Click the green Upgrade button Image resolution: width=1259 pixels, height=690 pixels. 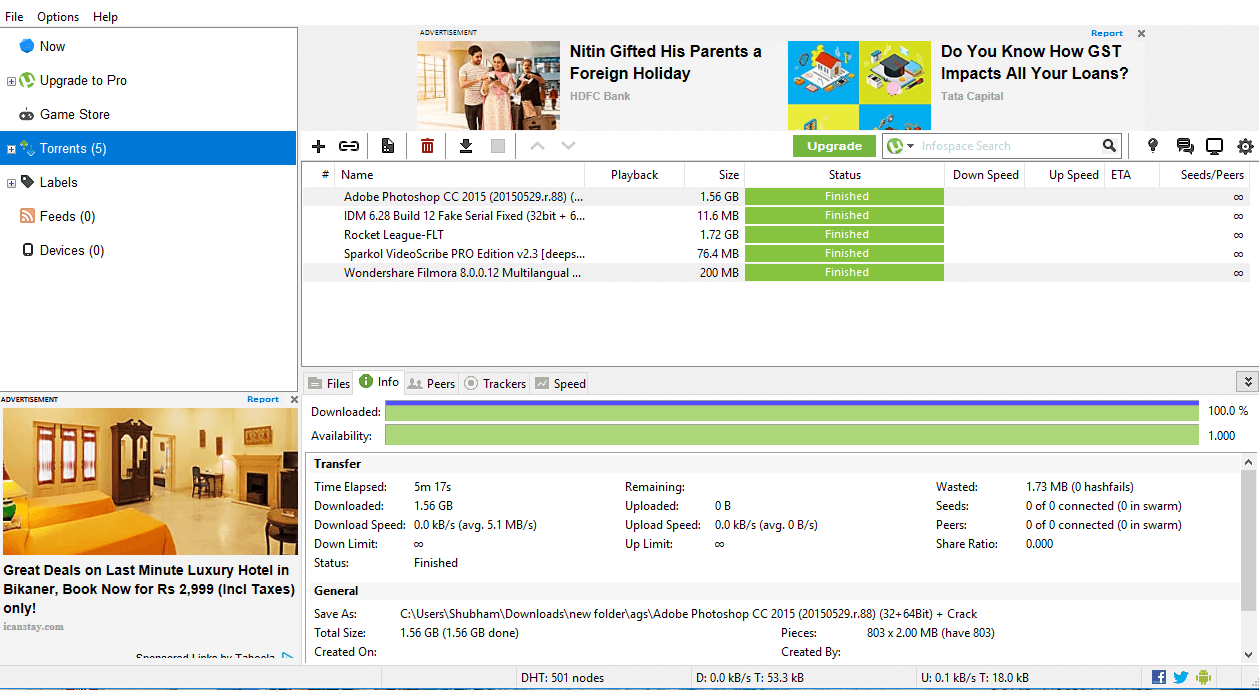(x=834, y=146)
